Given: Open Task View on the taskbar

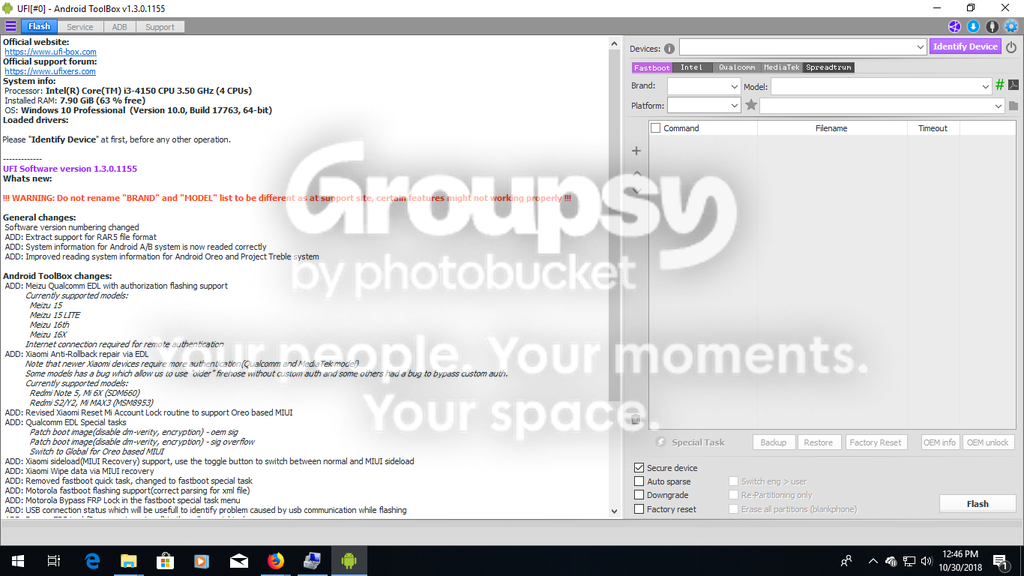Looking at the screenshot, I should (x=54, y=560).
